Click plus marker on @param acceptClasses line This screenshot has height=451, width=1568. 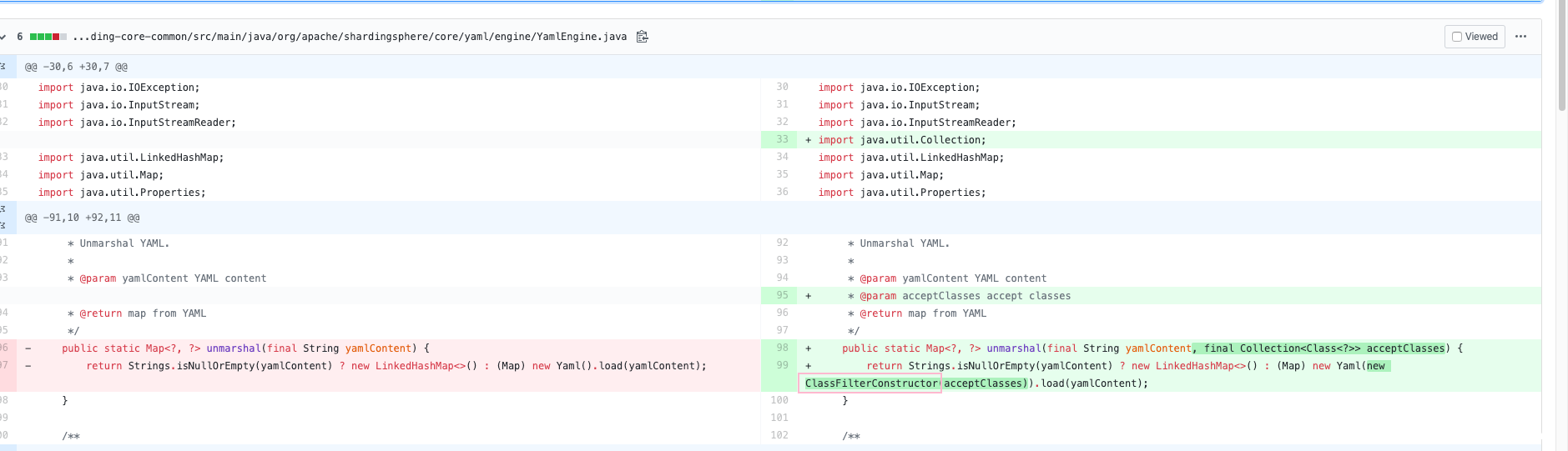pyautogui.click(x=808, y=296)
